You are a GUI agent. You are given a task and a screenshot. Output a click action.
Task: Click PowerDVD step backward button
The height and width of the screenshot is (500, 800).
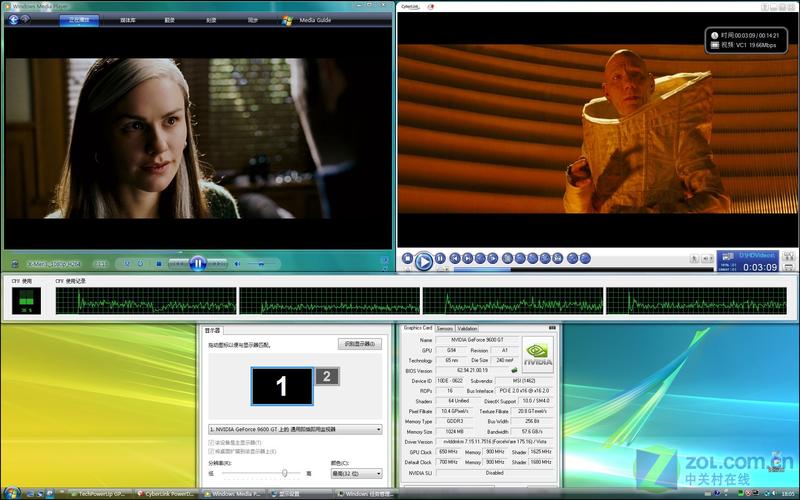(480, 258)
